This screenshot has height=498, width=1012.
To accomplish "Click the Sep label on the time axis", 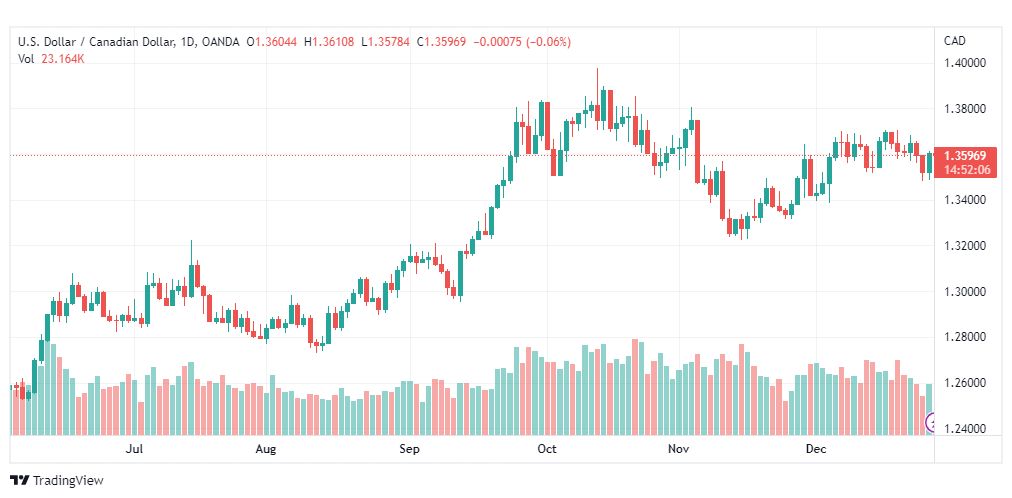I will (x=409, y=449).
